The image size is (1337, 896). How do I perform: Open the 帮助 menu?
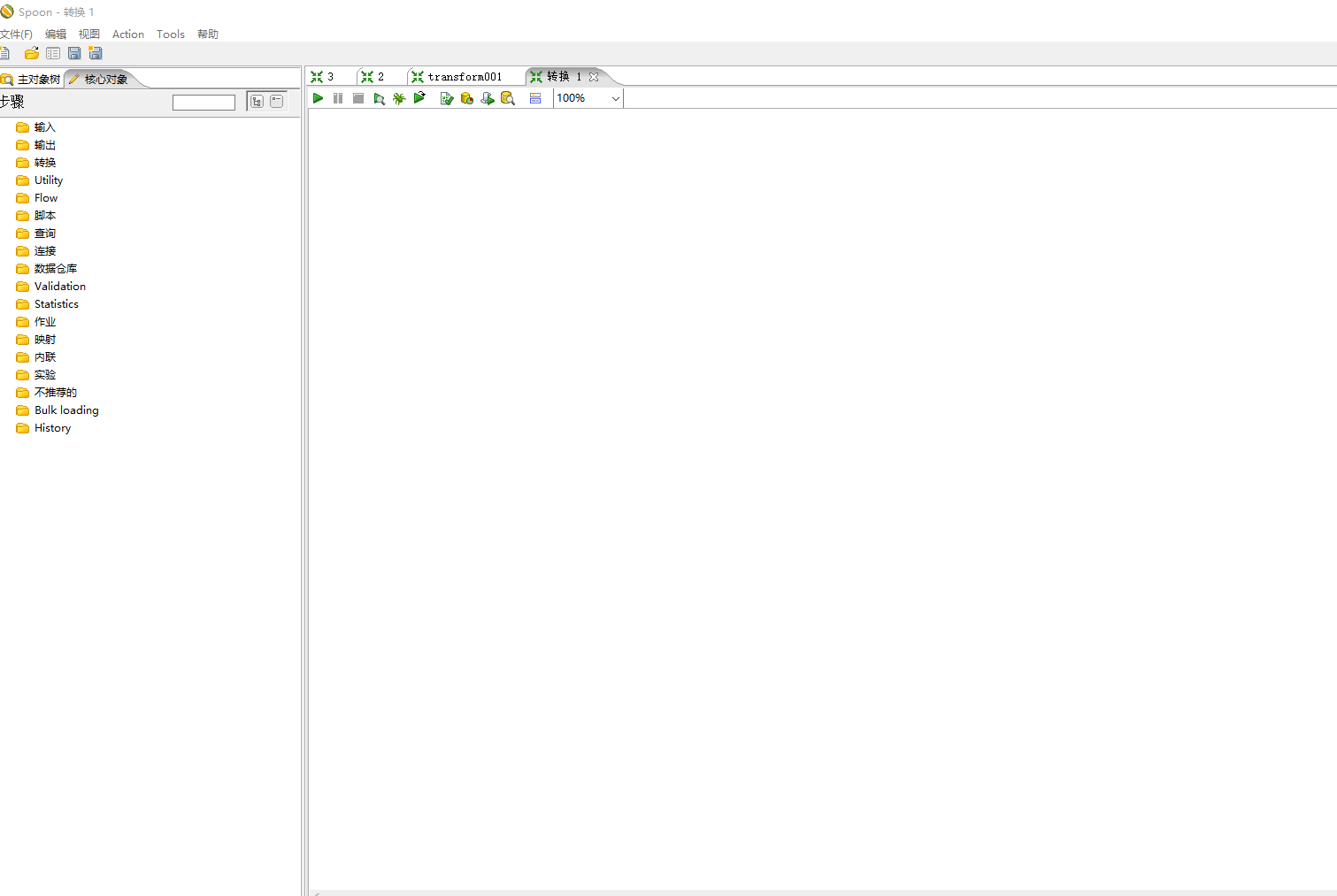[208, 34]
